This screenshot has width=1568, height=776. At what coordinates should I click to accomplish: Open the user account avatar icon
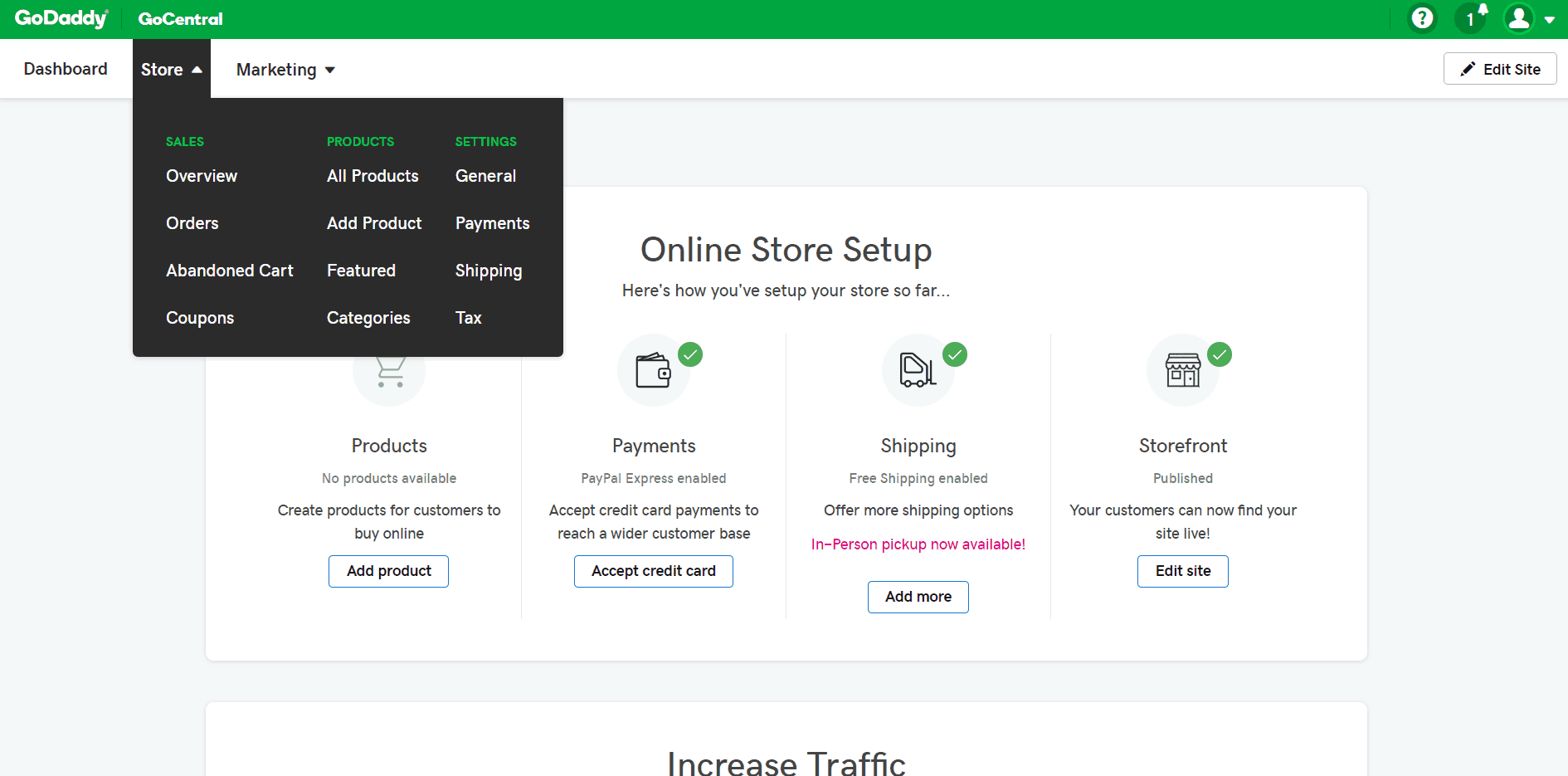pos(1519,18)
